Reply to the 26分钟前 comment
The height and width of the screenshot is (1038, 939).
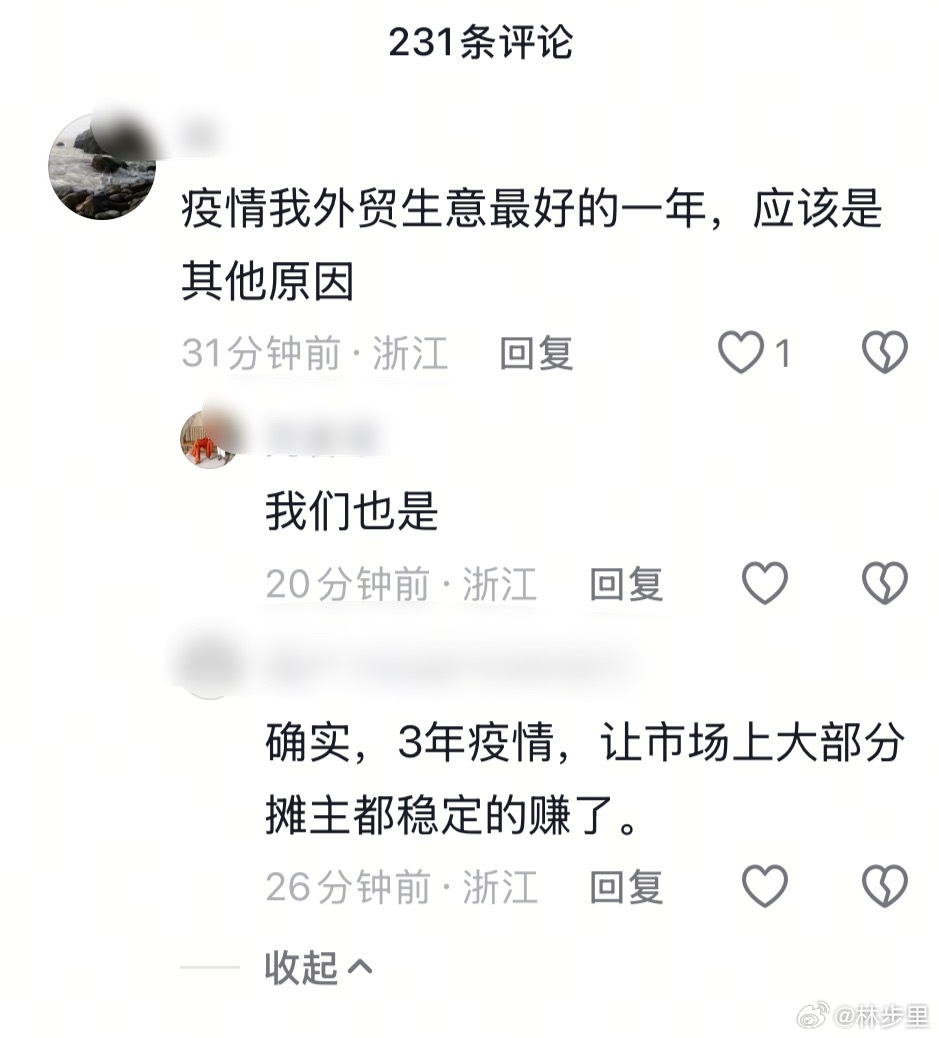pos(626,886)
